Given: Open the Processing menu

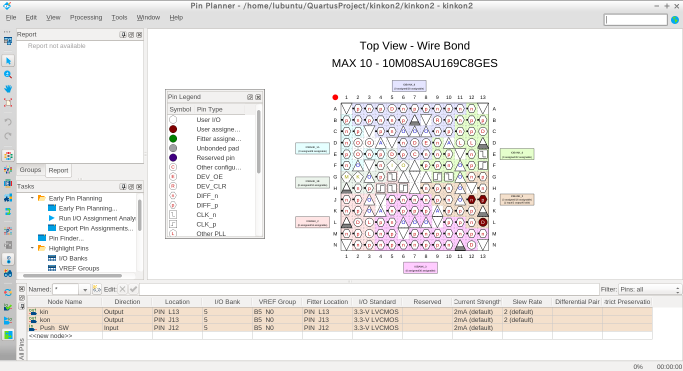Looking at the screenshot, I should (x=86, y=17).
